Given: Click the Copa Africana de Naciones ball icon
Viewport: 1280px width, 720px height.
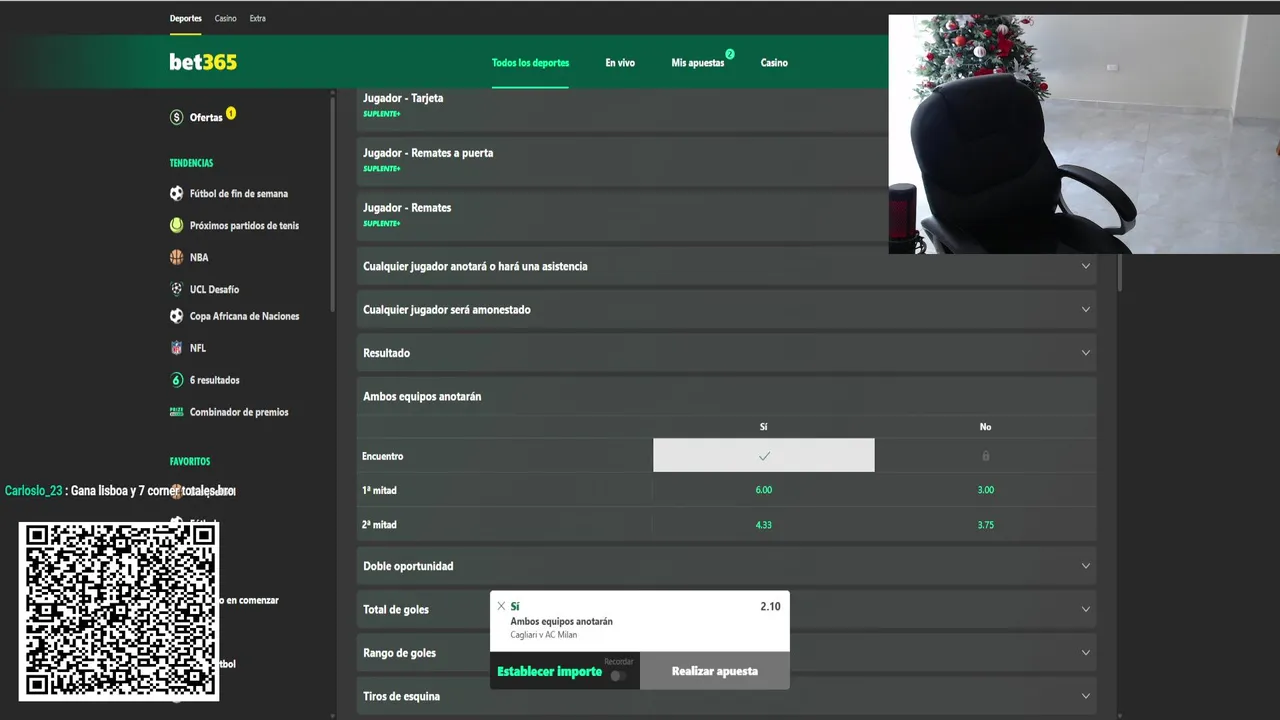Looking at the screenshot, I should click(x=177, y=316).
